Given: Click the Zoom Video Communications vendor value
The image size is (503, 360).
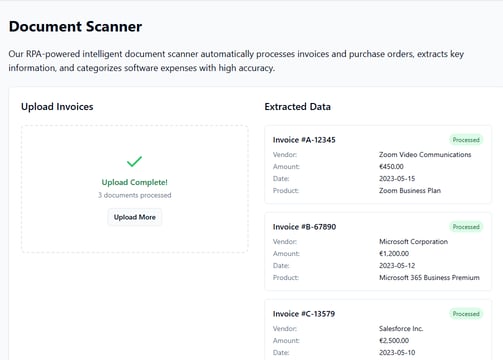Looking at the screenshot, I should [425, 155].
